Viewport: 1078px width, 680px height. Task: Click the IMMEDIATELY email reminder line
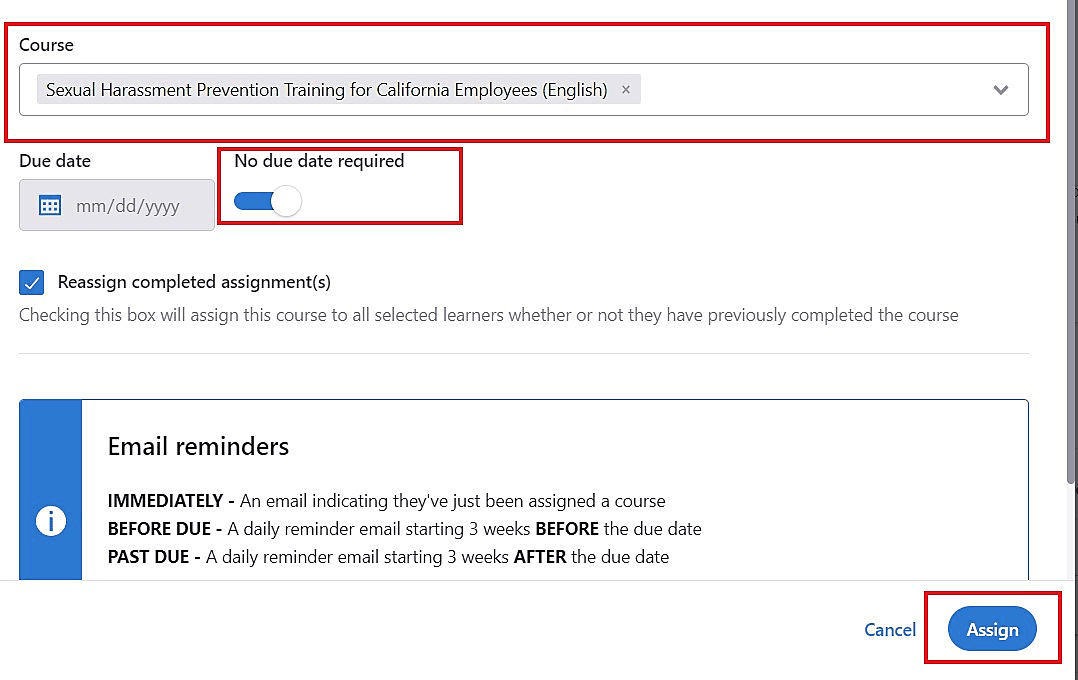(x=386, y=501)
